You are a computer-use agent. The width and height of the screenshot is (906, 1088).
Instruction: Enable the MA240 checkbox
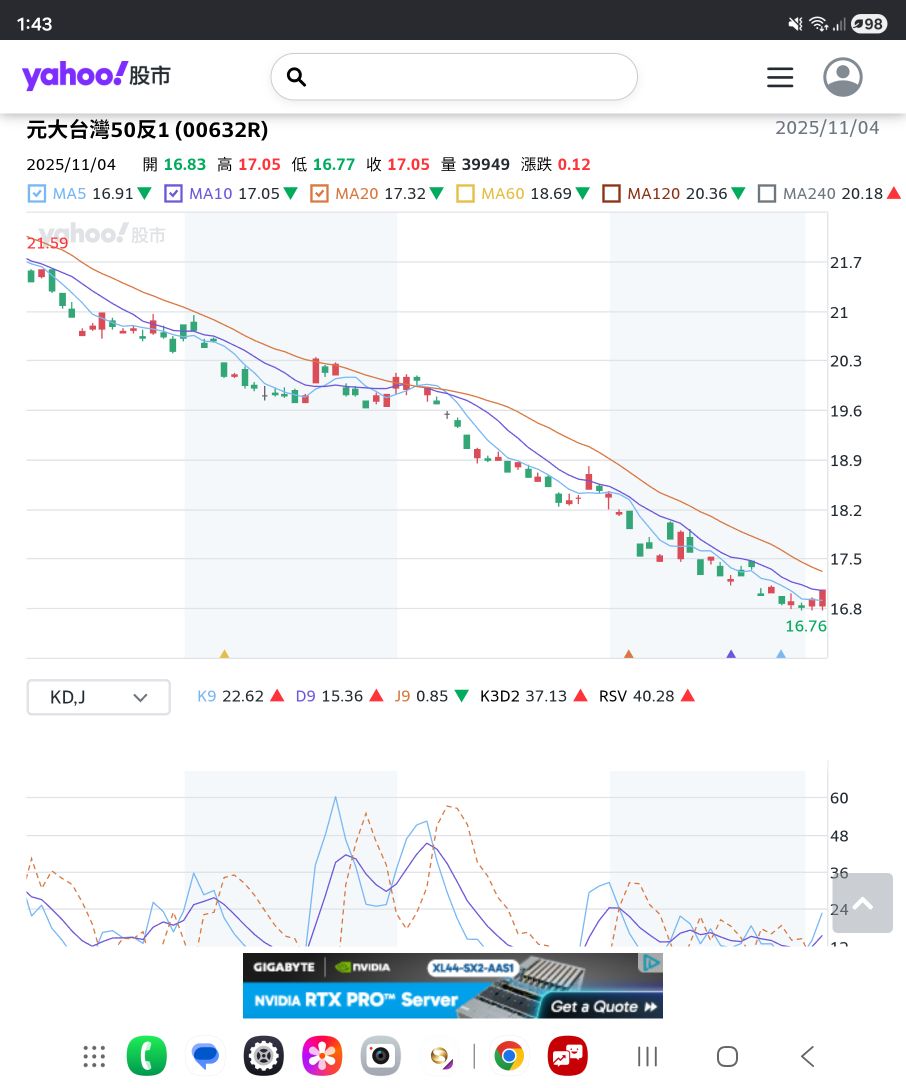coord(767,194)
